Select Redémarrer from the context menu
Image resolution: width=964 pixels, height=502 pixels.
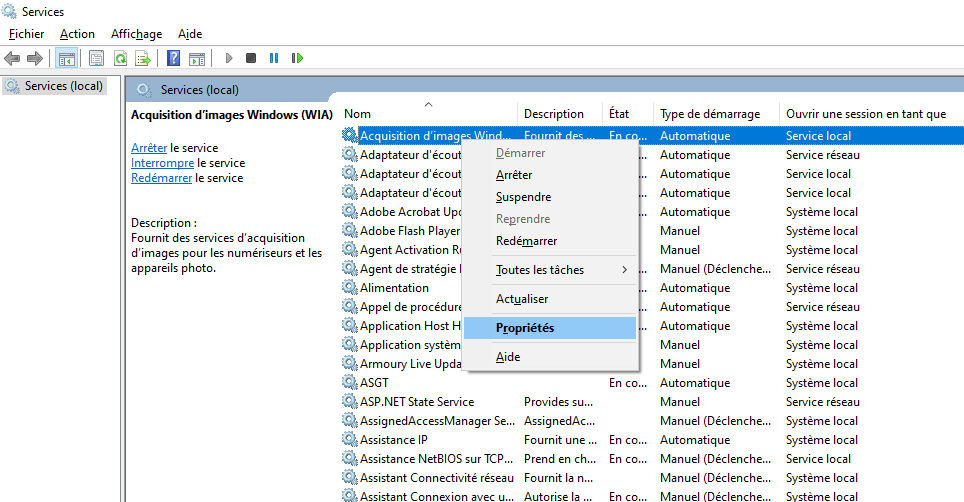(526, 241)
